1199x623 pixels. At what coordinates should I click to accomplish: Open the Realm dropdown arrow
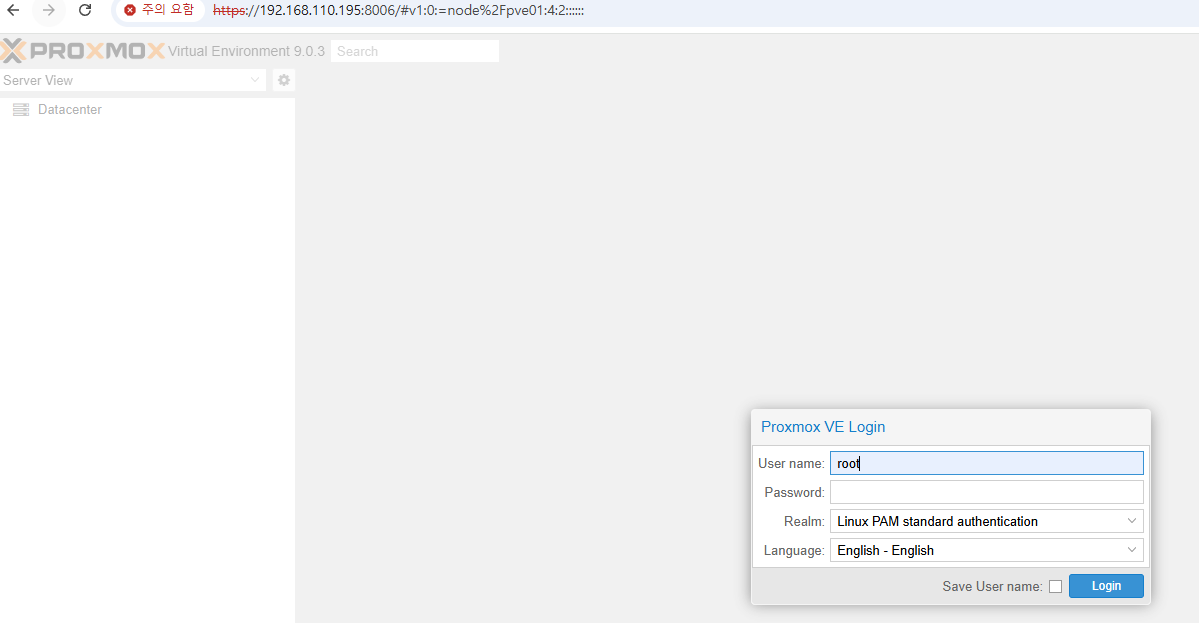[x=1132, y=521]
